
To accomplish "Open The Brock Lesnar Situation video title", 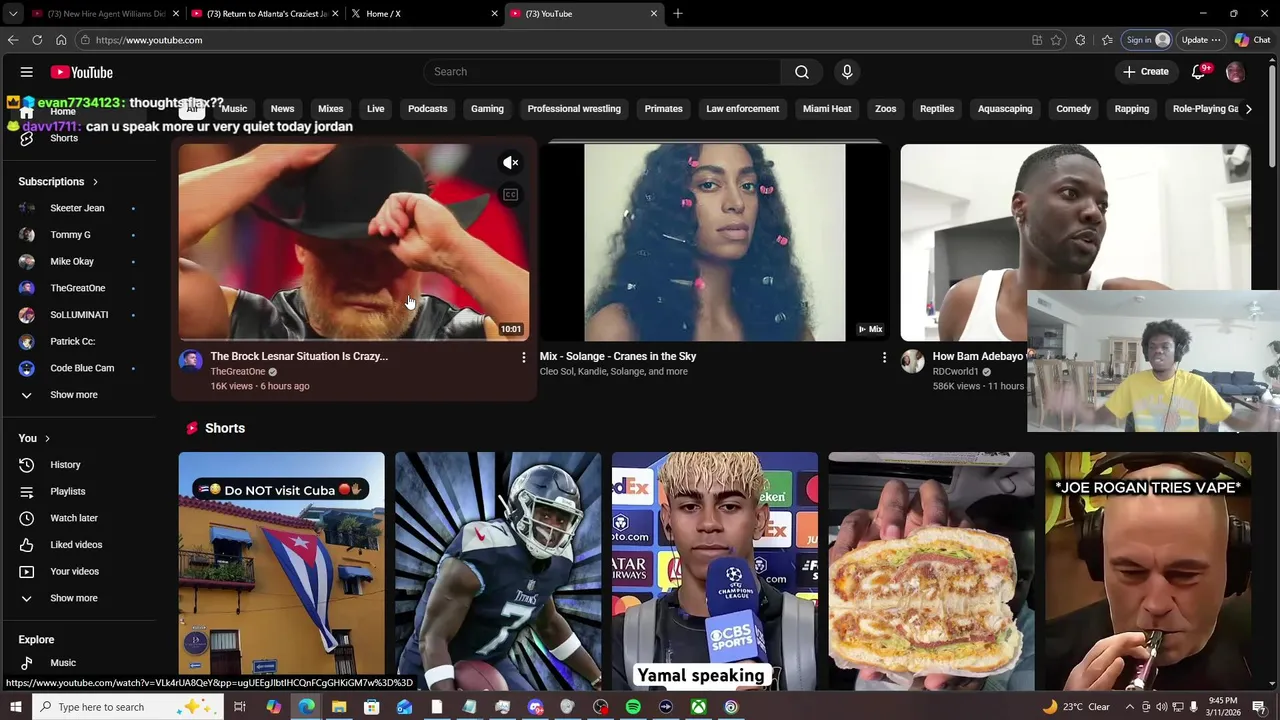I will click(x=299, y=356).
